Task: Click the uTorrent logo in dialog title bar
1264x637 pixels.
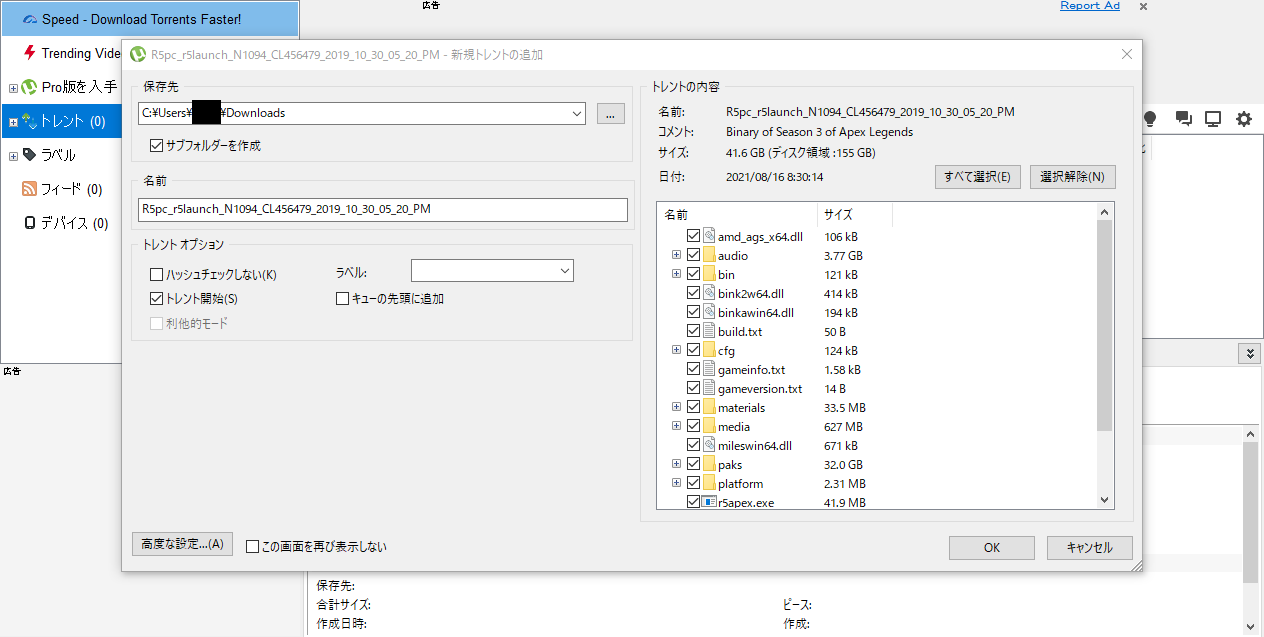Action: (138, 54)
